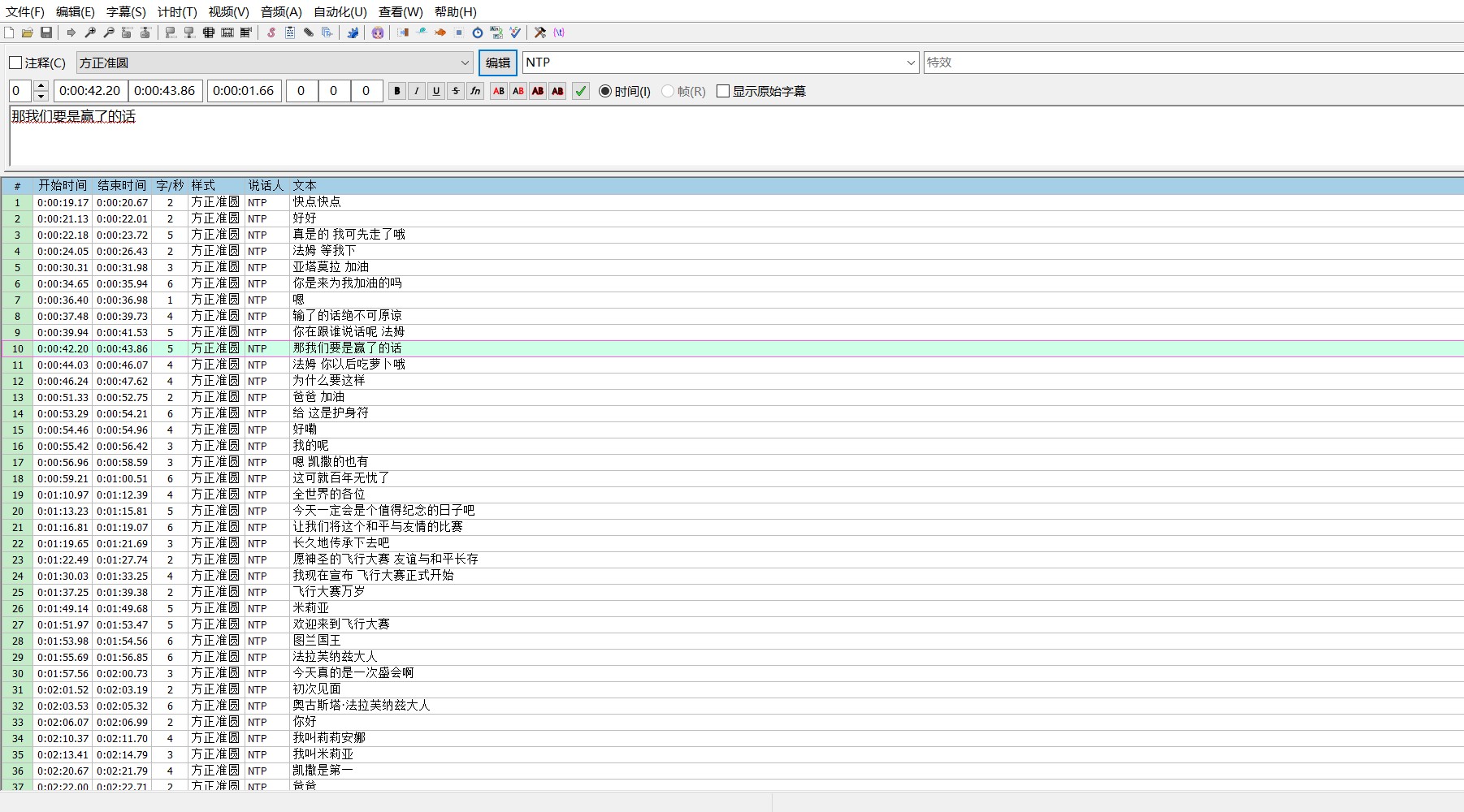Click the subtitle text edit box

pos(736,136)
